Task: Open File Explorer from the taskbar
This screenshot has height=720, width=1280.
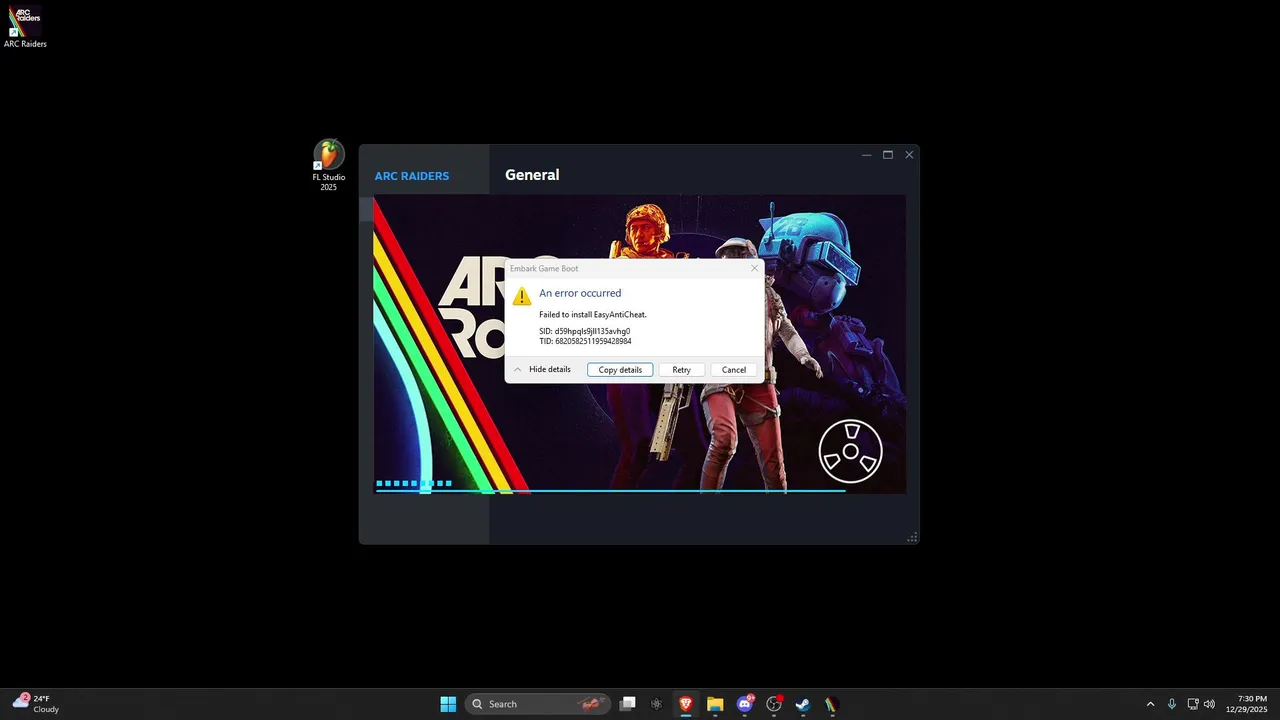Action: pyautogui.click(x=715, y=704)
